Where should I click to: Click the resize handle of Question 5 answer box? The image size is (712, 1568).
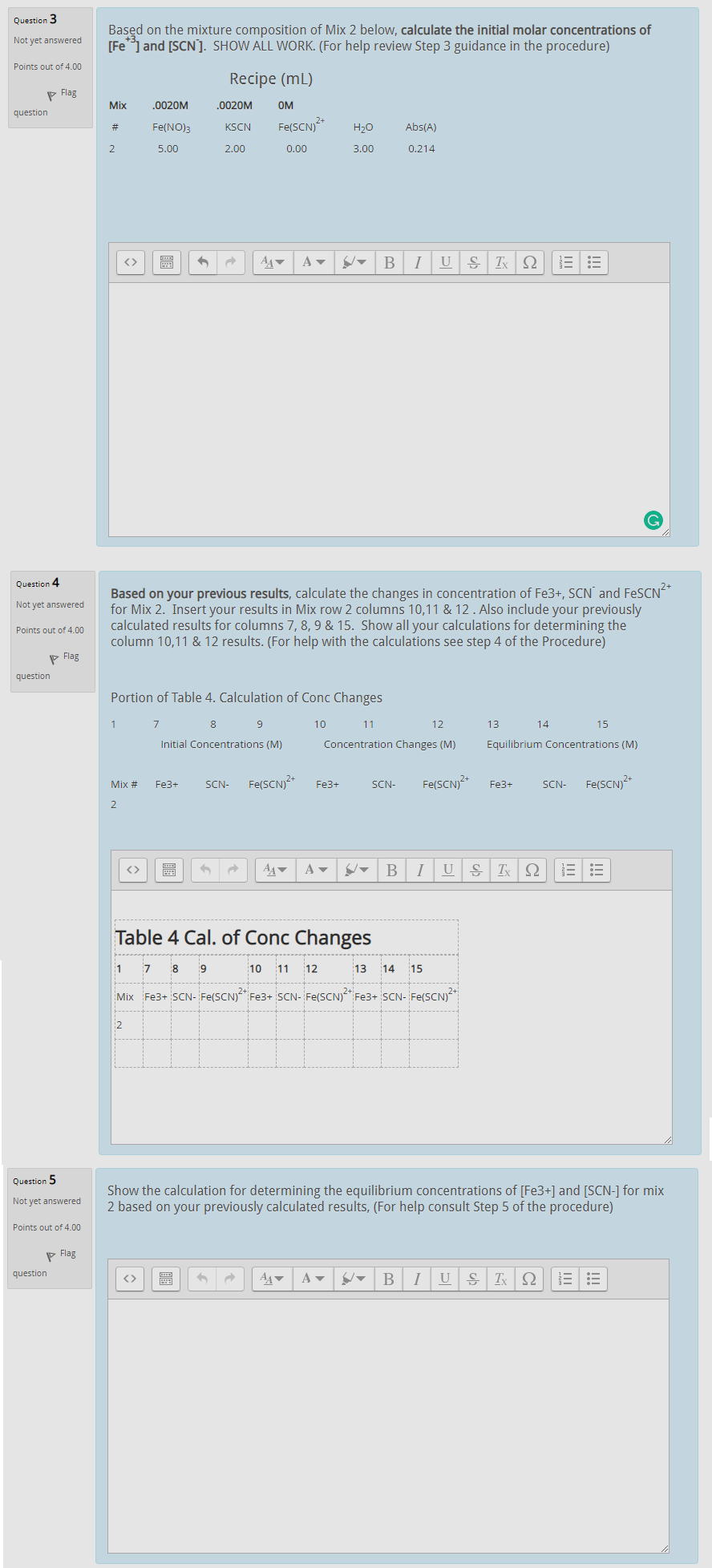[665, 1548]
